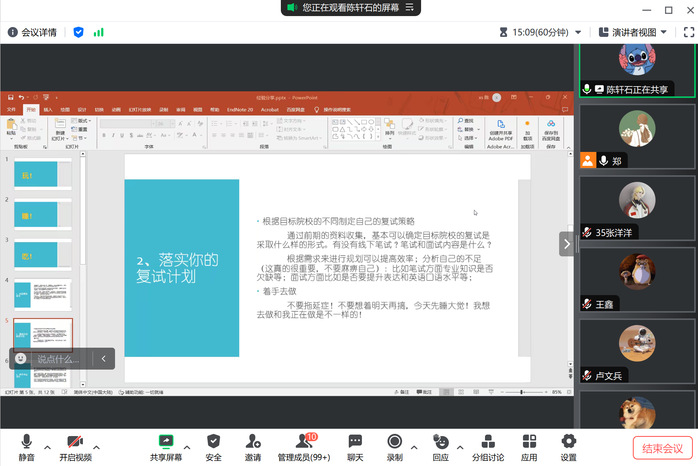Click the red 结束会议 button
Viewport: 698px width, 466px height.
coord(663,448)
